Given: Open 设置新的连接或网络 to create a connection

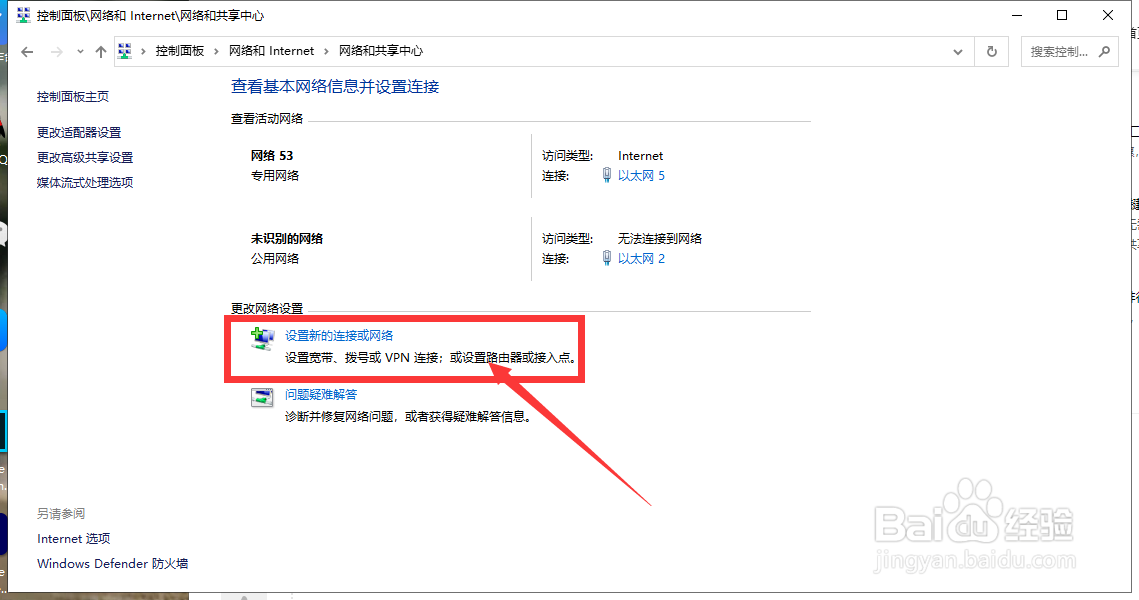Looking at the screenshot, I should [x=340, y=335].
